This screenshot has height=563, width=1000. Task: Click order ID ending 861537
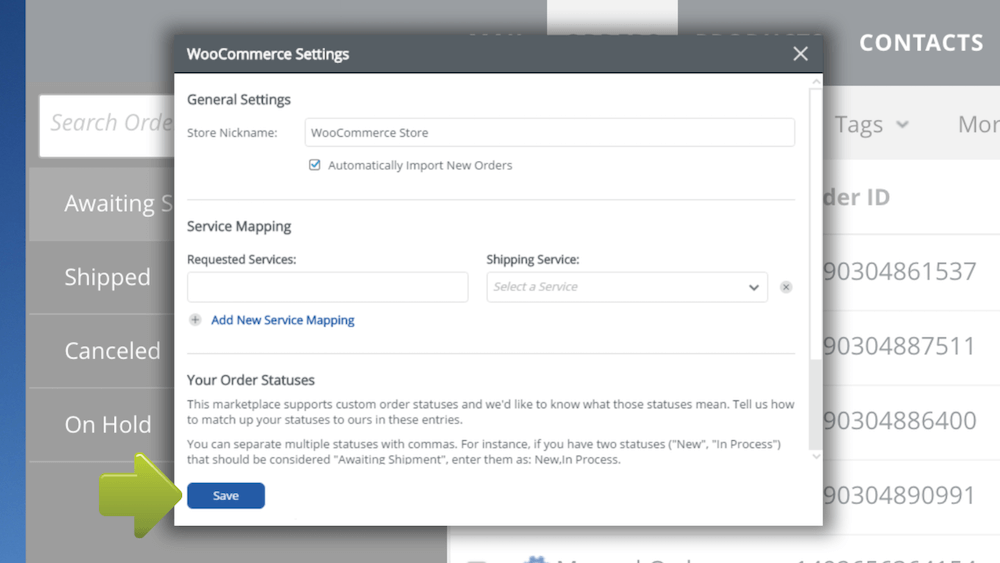click(x=899, y=272)
